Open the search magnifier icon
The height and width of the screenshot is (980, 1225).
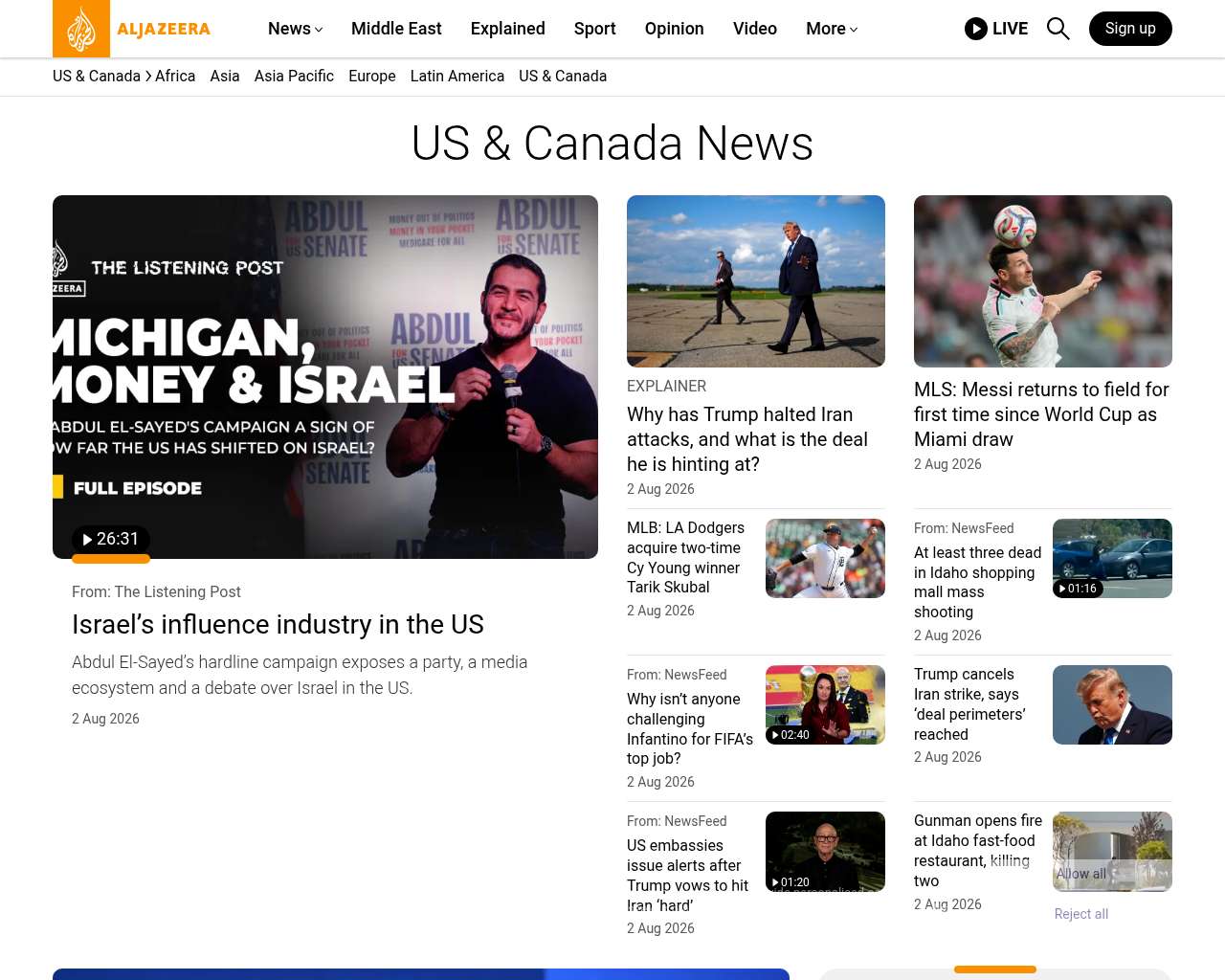point(1058,29)
